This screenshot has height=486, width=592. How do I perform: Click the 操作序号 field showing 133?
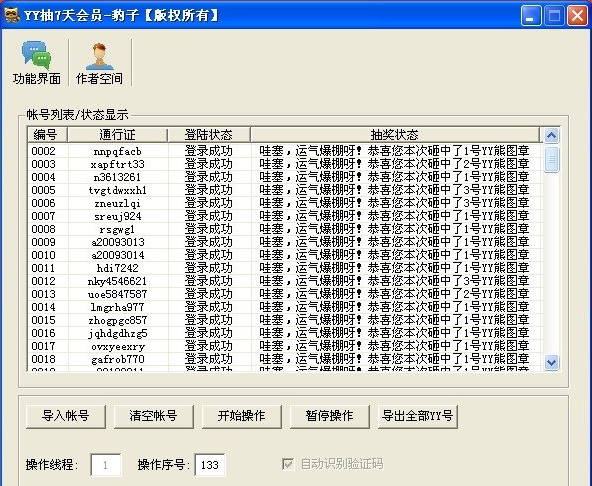[210, 465]
